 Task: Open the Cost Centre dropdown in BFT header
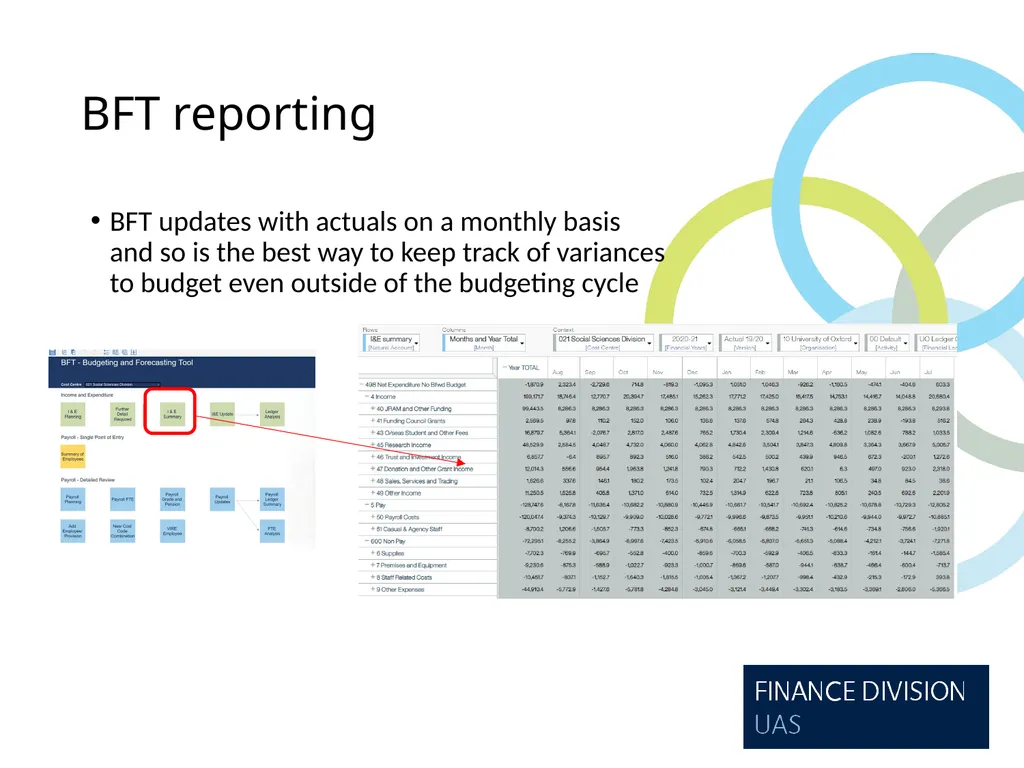(x=122, y=384)
